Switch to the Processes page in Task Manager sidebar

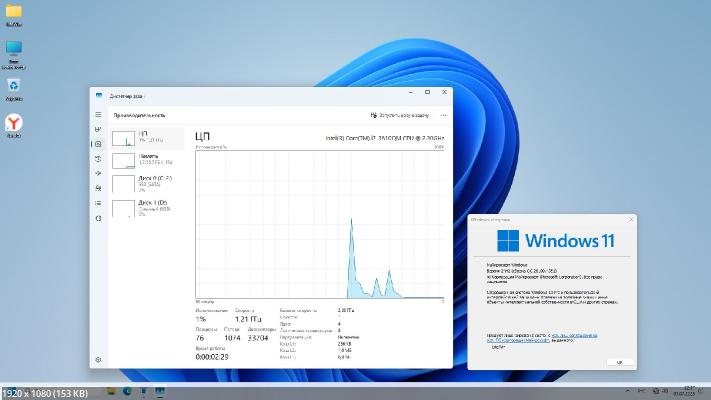point(98,130)
